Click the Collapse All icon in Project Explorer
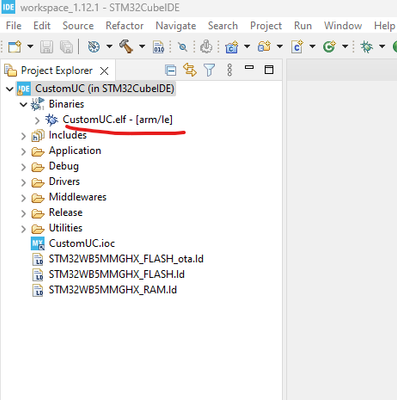This screenshot has width=397, height=400. coord(171,70)
